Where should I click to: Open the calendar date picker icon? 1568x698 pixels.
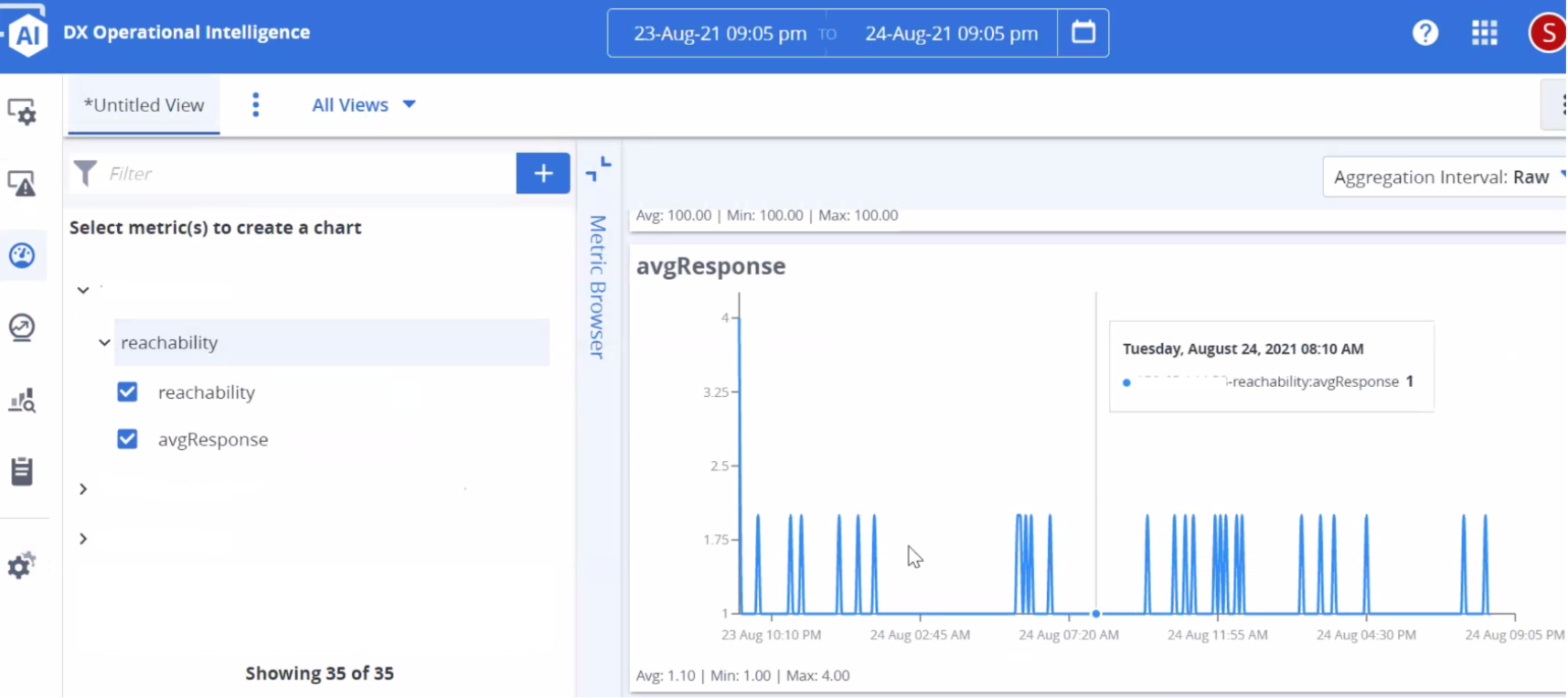click(1083, 33)
